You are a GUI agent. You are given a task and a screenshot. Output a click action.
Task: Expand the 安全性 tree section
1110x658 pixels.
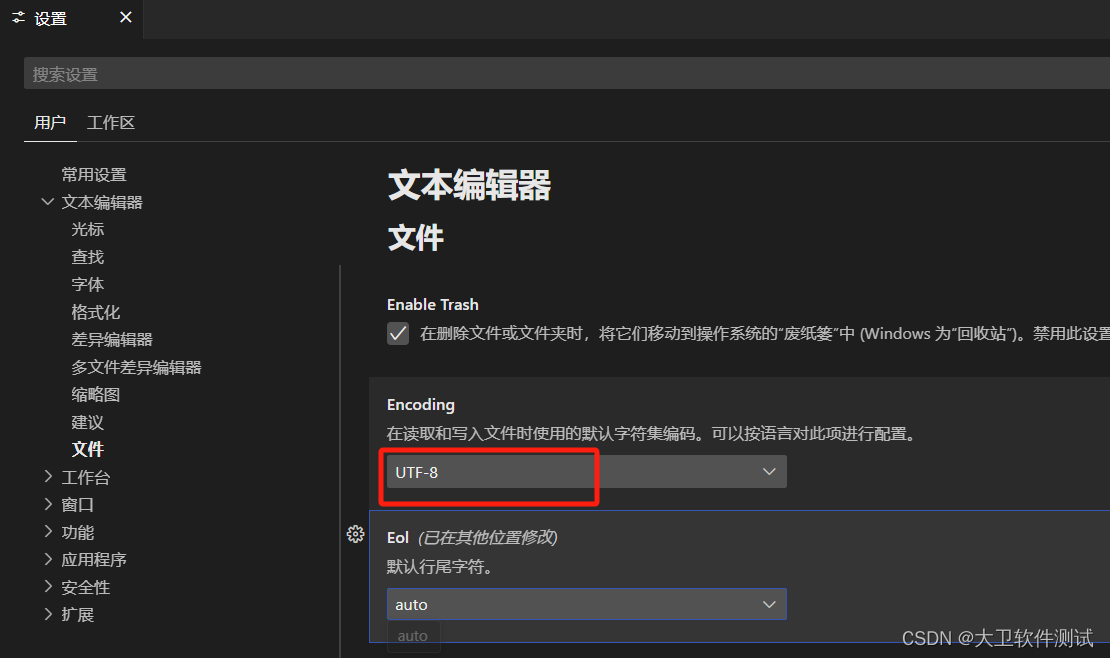click(48, 586)
